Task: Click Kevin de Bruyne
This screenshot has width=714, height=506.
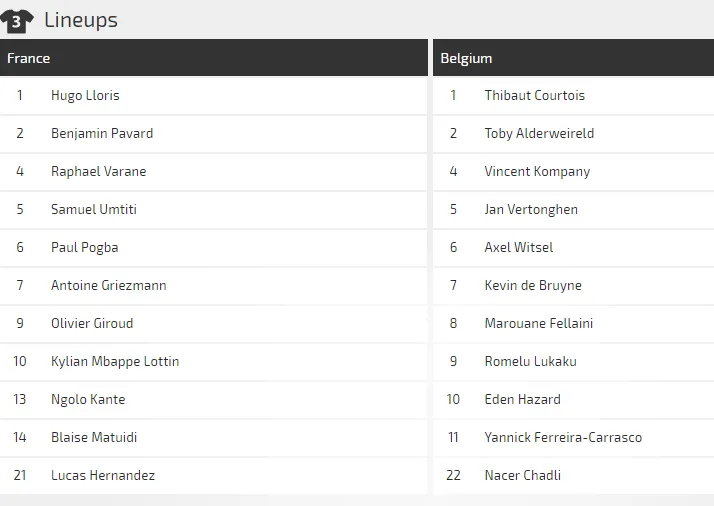Action: click(x=533, y=286)
